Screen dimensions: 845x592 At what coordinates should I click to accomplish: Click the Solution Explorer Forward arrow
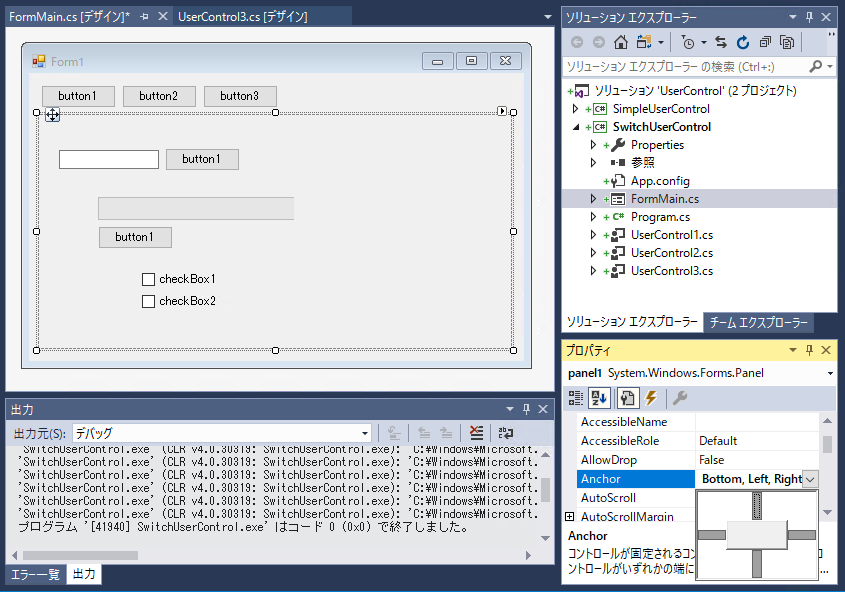coord(599,42)
